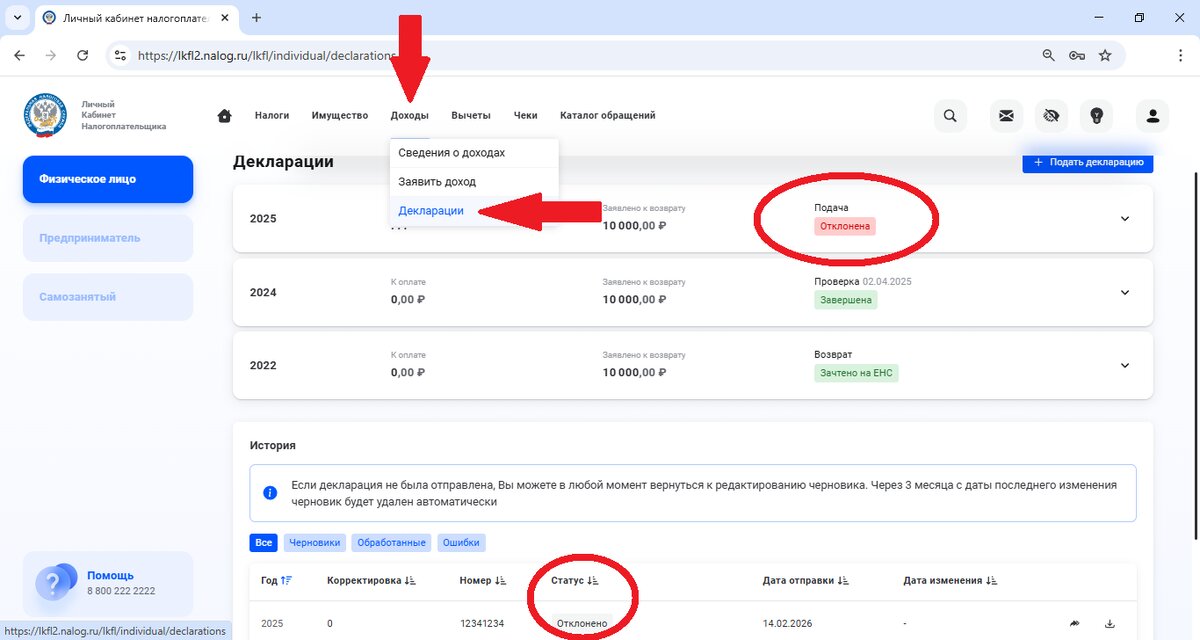Click Отклонено status in history row
This screenshot has width=1200, height=640.
[581, 623]
